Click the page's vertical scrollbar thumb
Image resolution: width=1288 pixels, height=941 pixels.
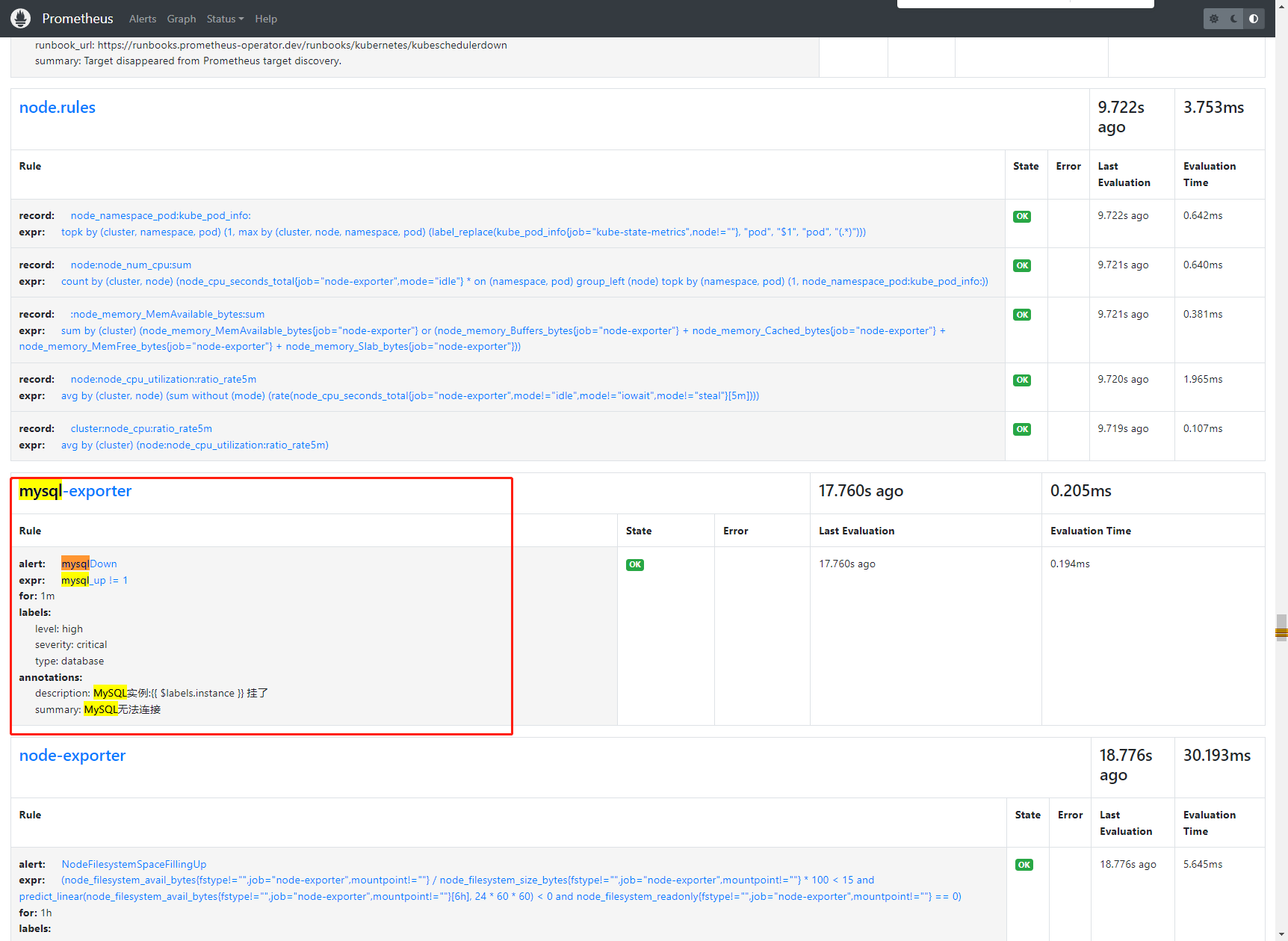click(1281, 628)
